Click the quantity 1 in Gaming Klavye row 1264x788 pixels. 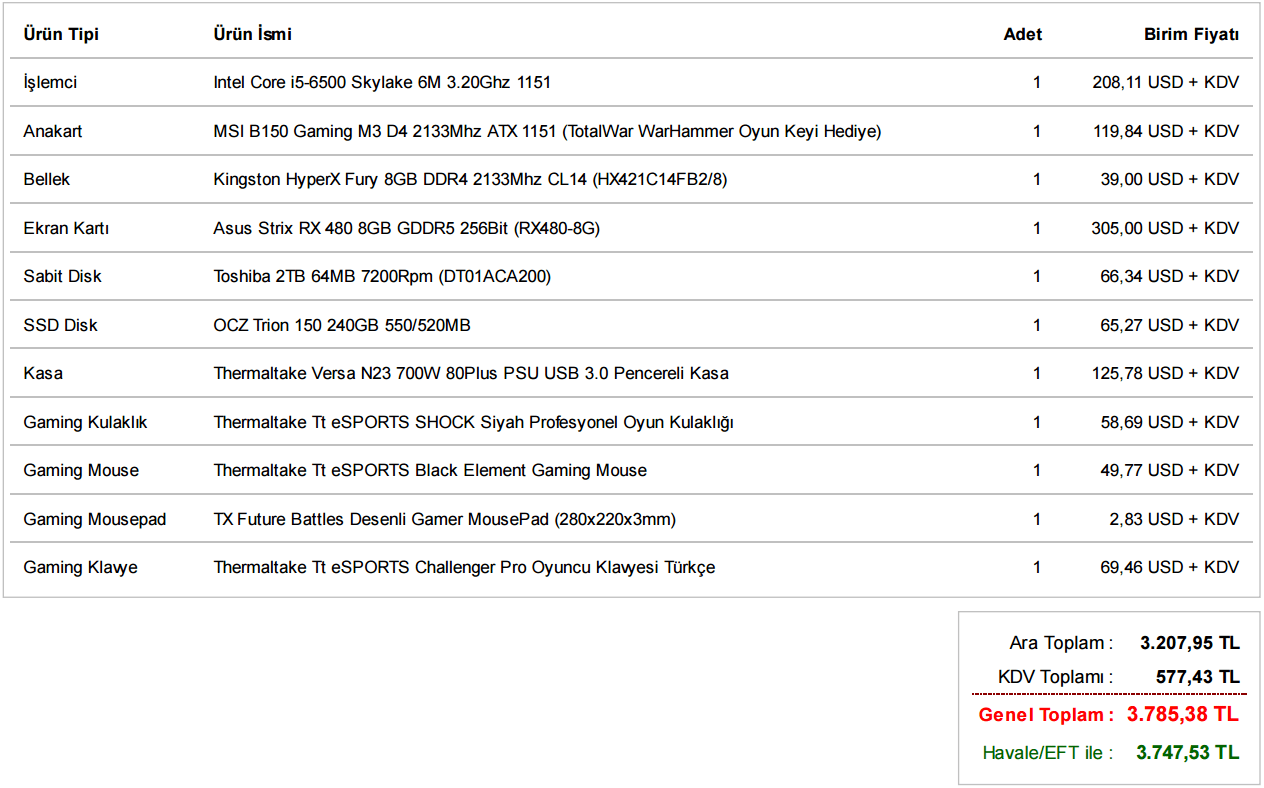coord(1037,567)
